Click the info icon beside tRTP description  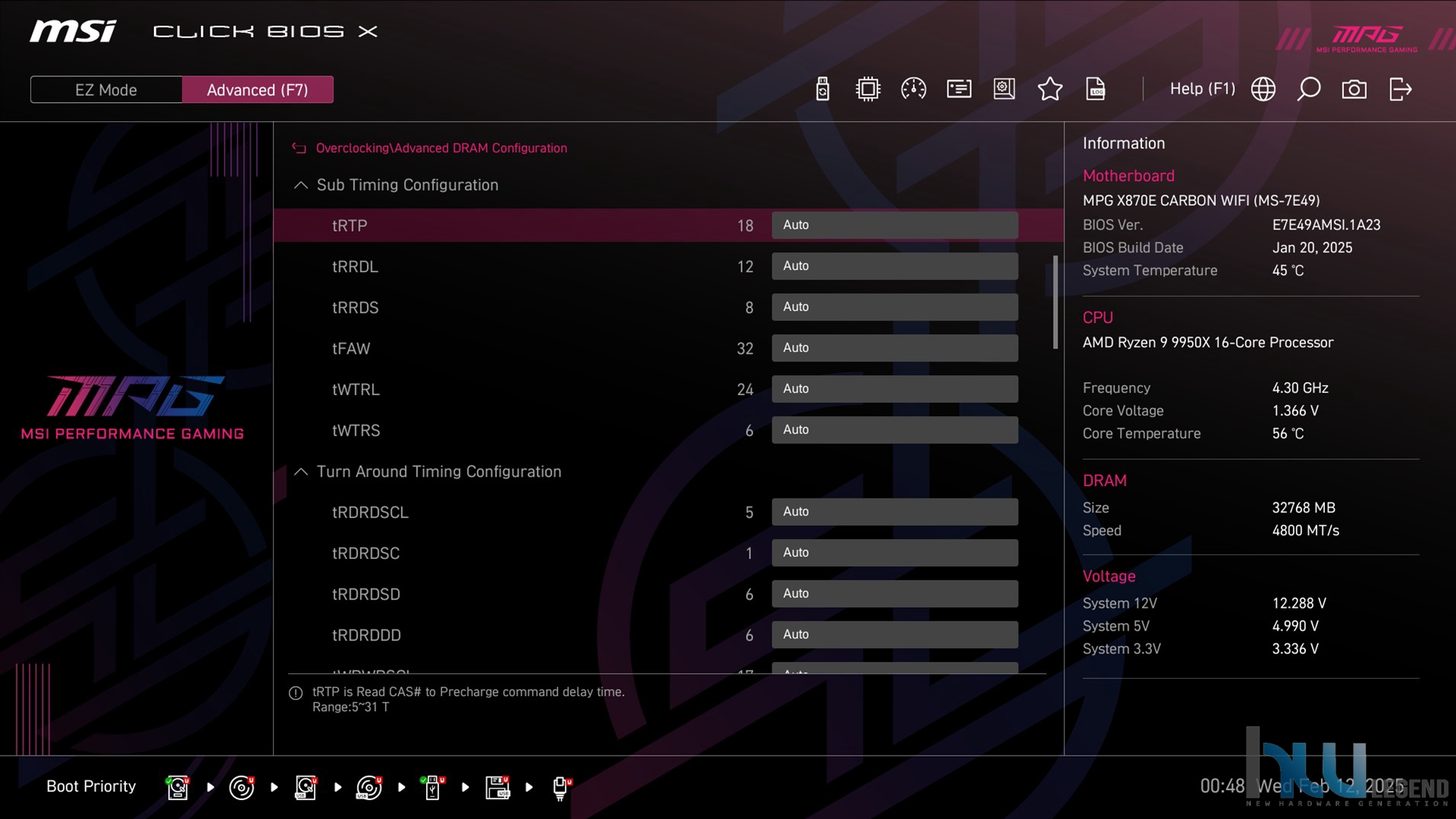point(296,693)
